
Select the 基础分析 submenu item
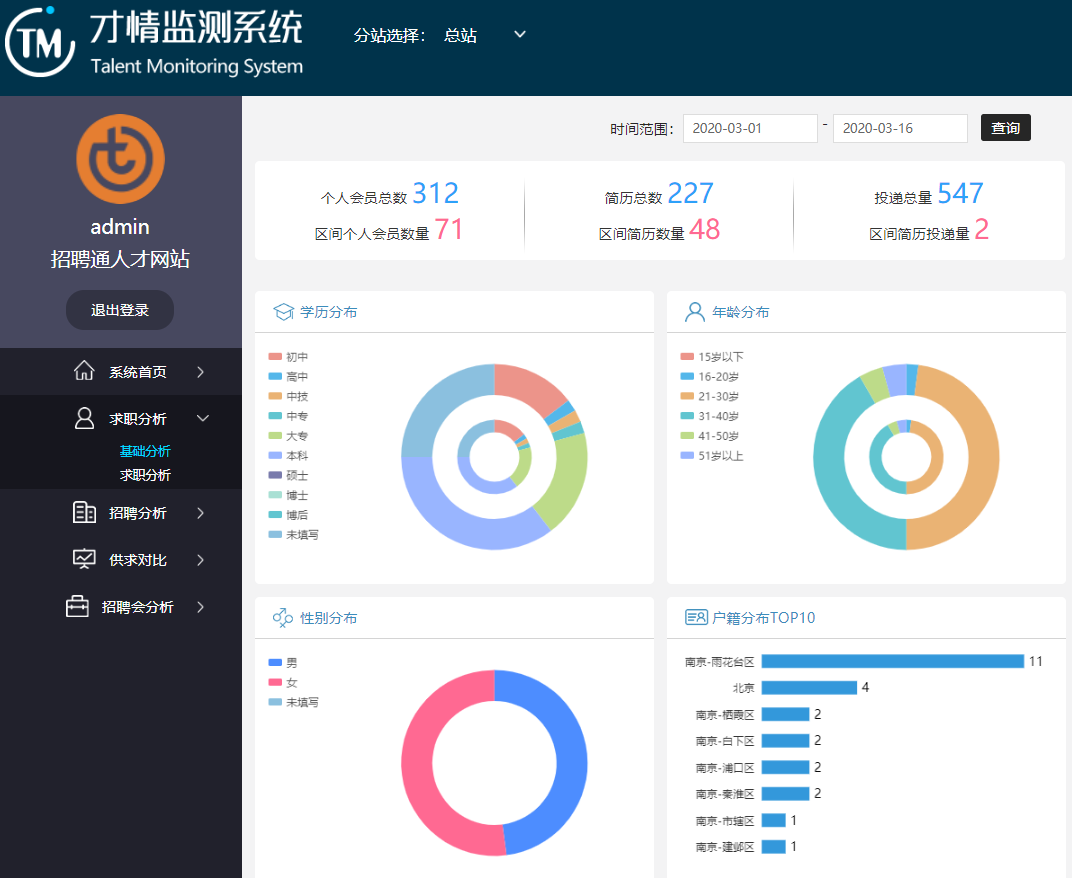tap(145, 451)
